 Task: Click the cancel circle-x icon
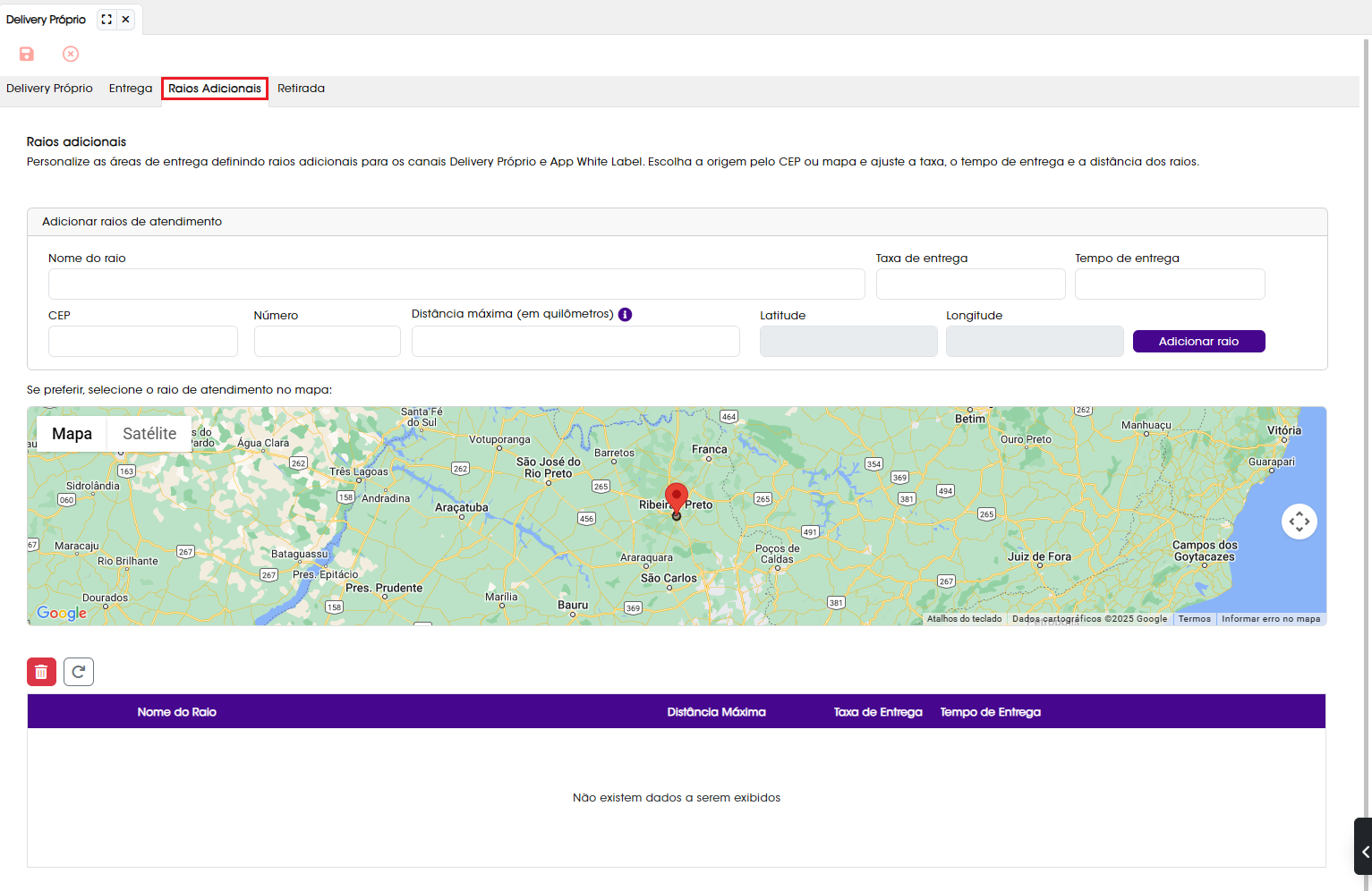click(x=71, y=54)
